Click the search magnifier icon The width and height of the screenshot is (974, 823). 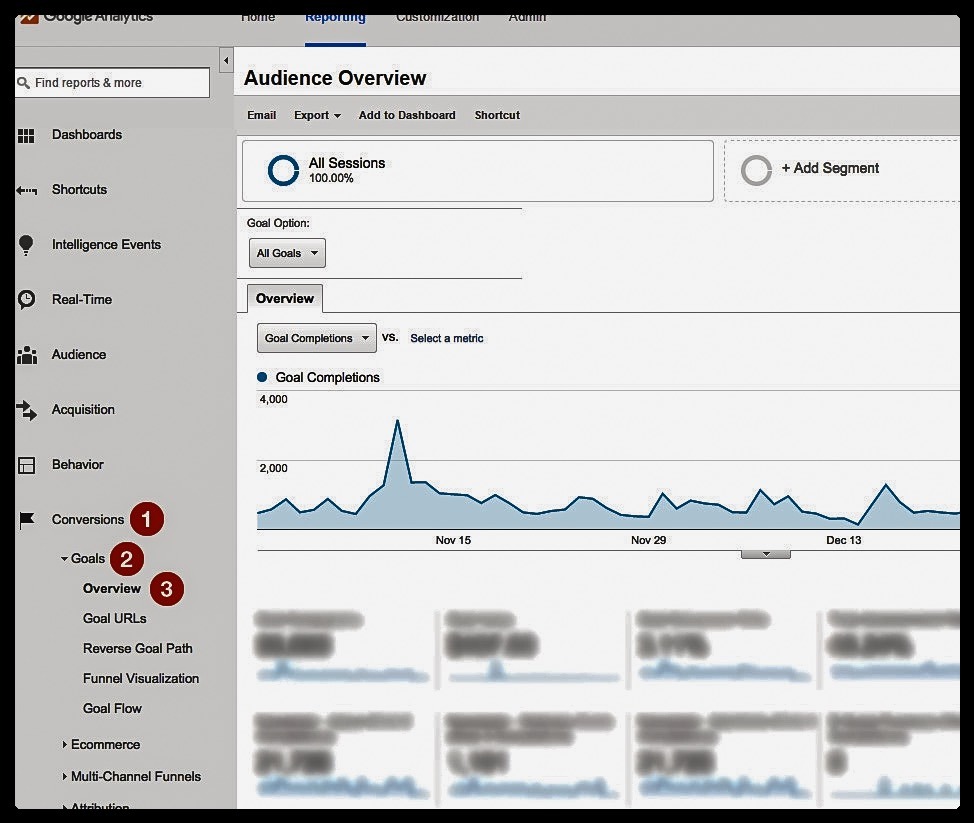tap(24, 83)
